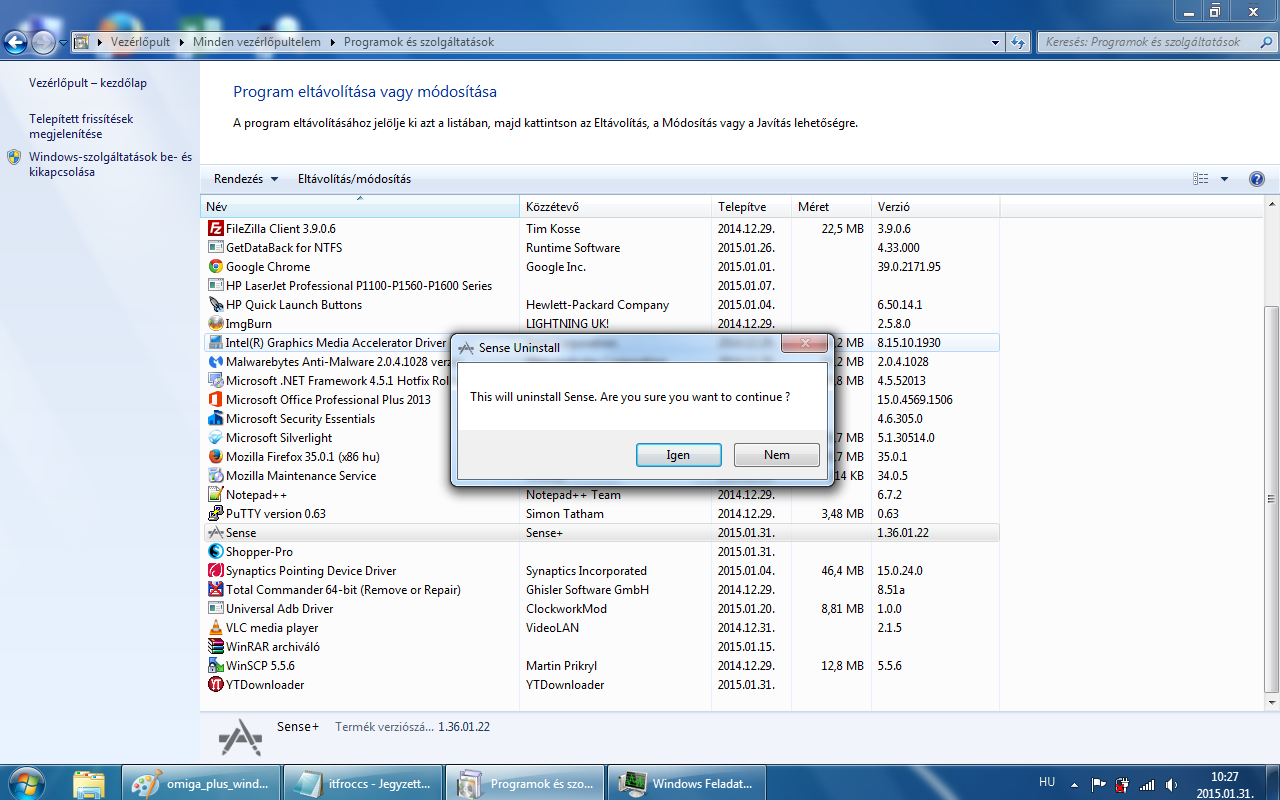Viewport: 1280px width, 800px height.
Task: Expand the view options dropdown arrow
Action: 1225,179
